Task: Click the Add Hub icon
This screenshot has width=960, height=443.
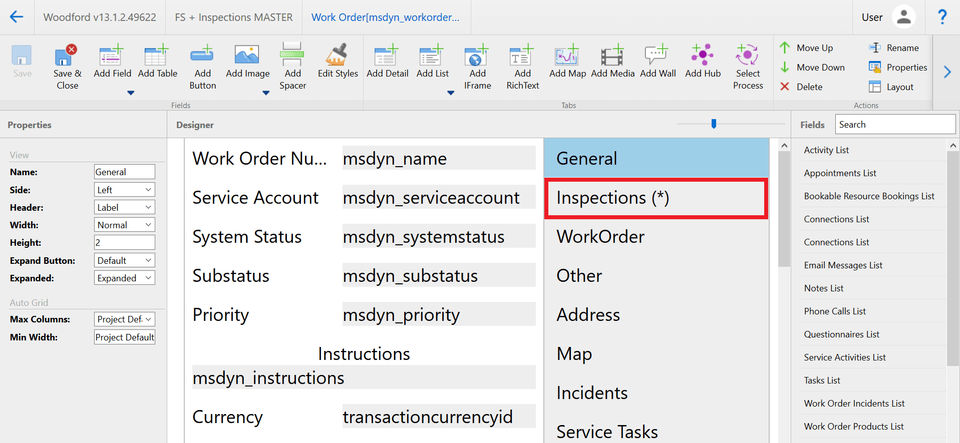Action: (702, 55)
